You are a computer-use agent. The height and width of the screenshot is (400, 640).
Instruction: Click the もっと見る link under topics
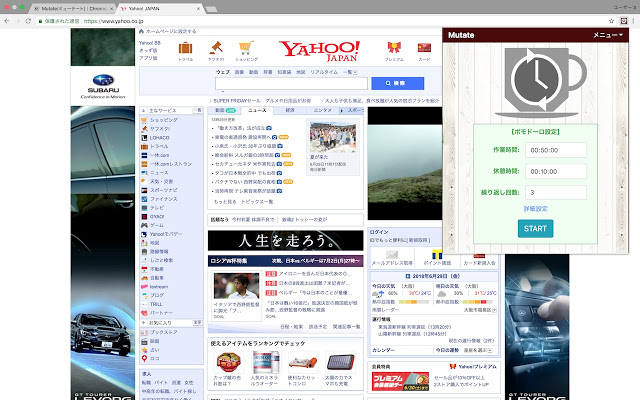pos(225,202)
